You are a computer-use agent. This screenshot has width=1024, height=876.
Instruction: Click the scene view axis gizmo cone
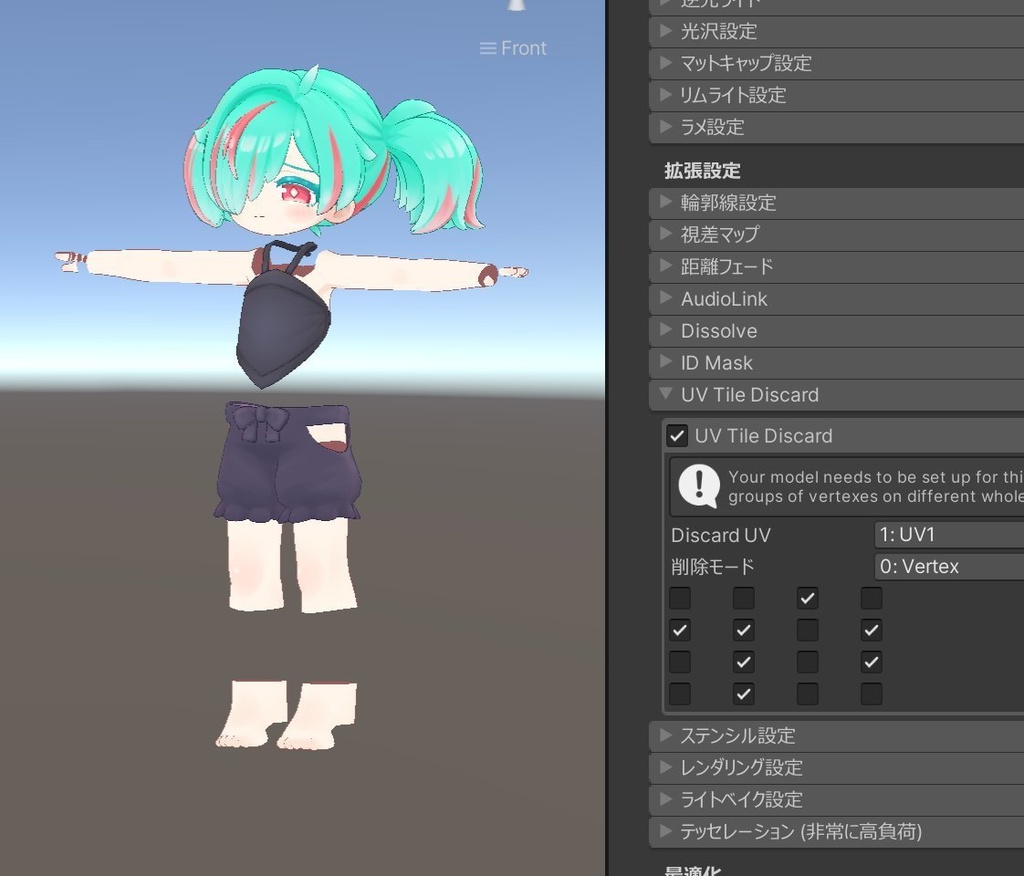click(x=515, y=6)
